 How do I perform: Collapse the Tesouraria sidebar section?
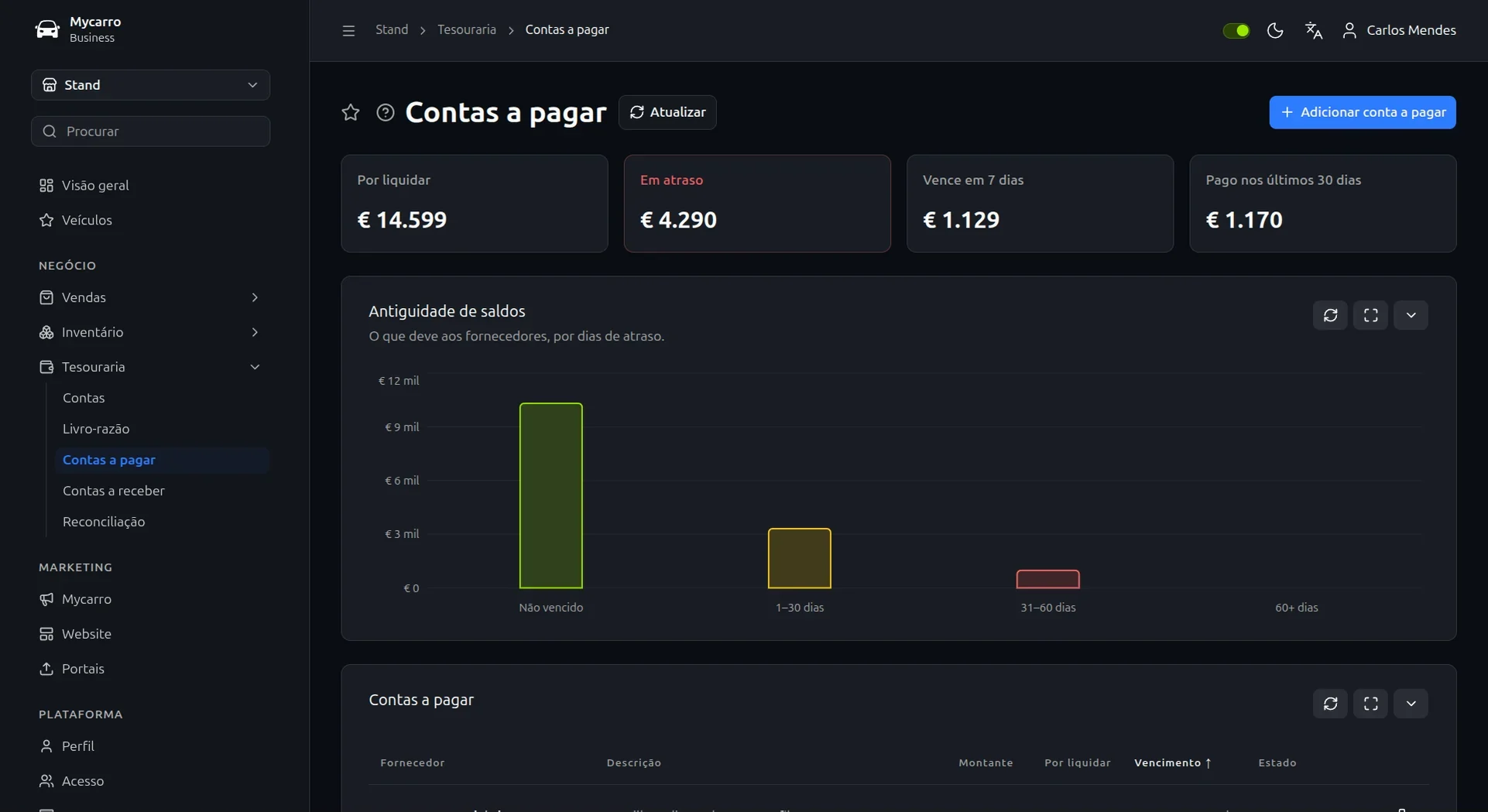(150, 367)
